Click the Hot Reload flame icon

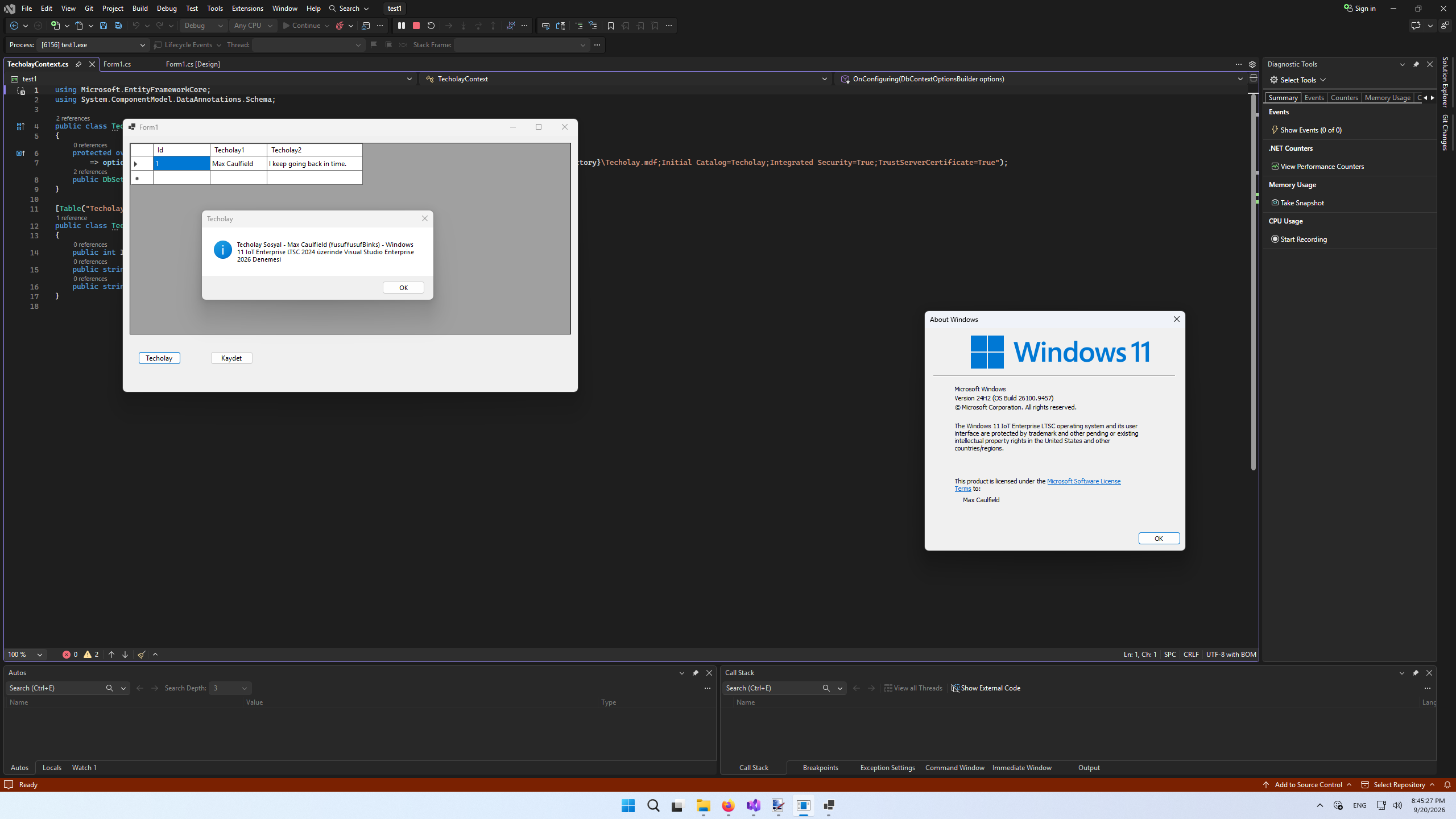coord(340,26)
